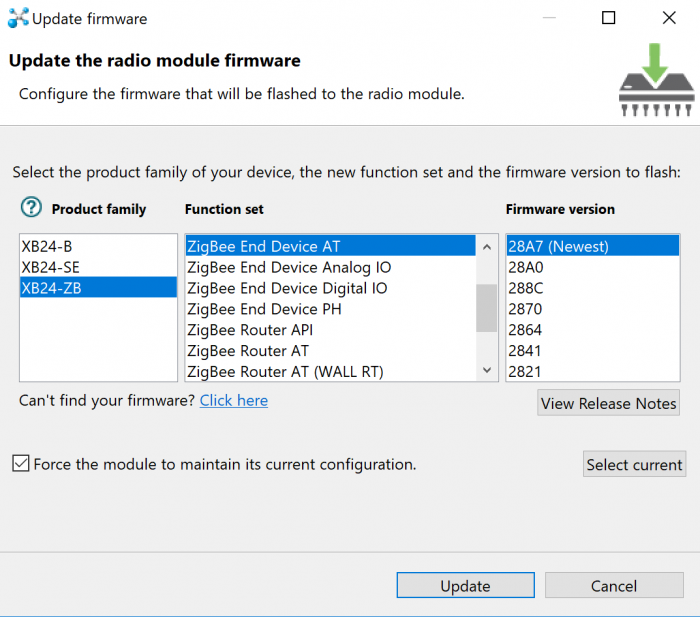Start flashing with the Update button

click(466, 585)
